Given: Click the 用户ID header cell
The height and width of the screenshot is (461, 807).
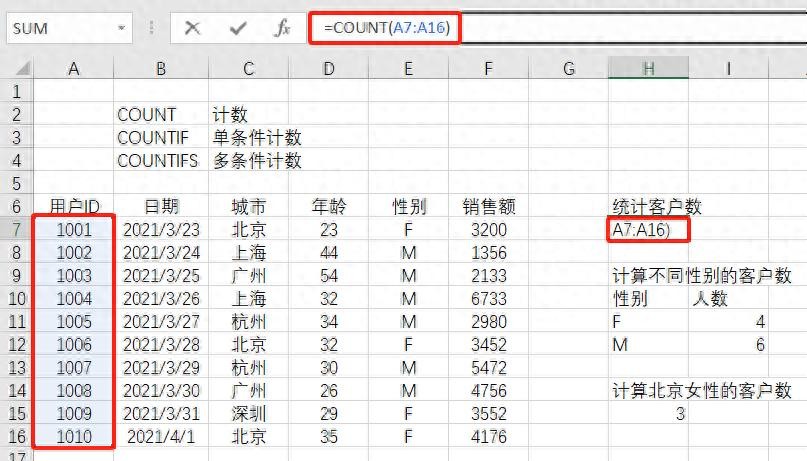Looking at the screenshot, I should [x=74, y=206].
